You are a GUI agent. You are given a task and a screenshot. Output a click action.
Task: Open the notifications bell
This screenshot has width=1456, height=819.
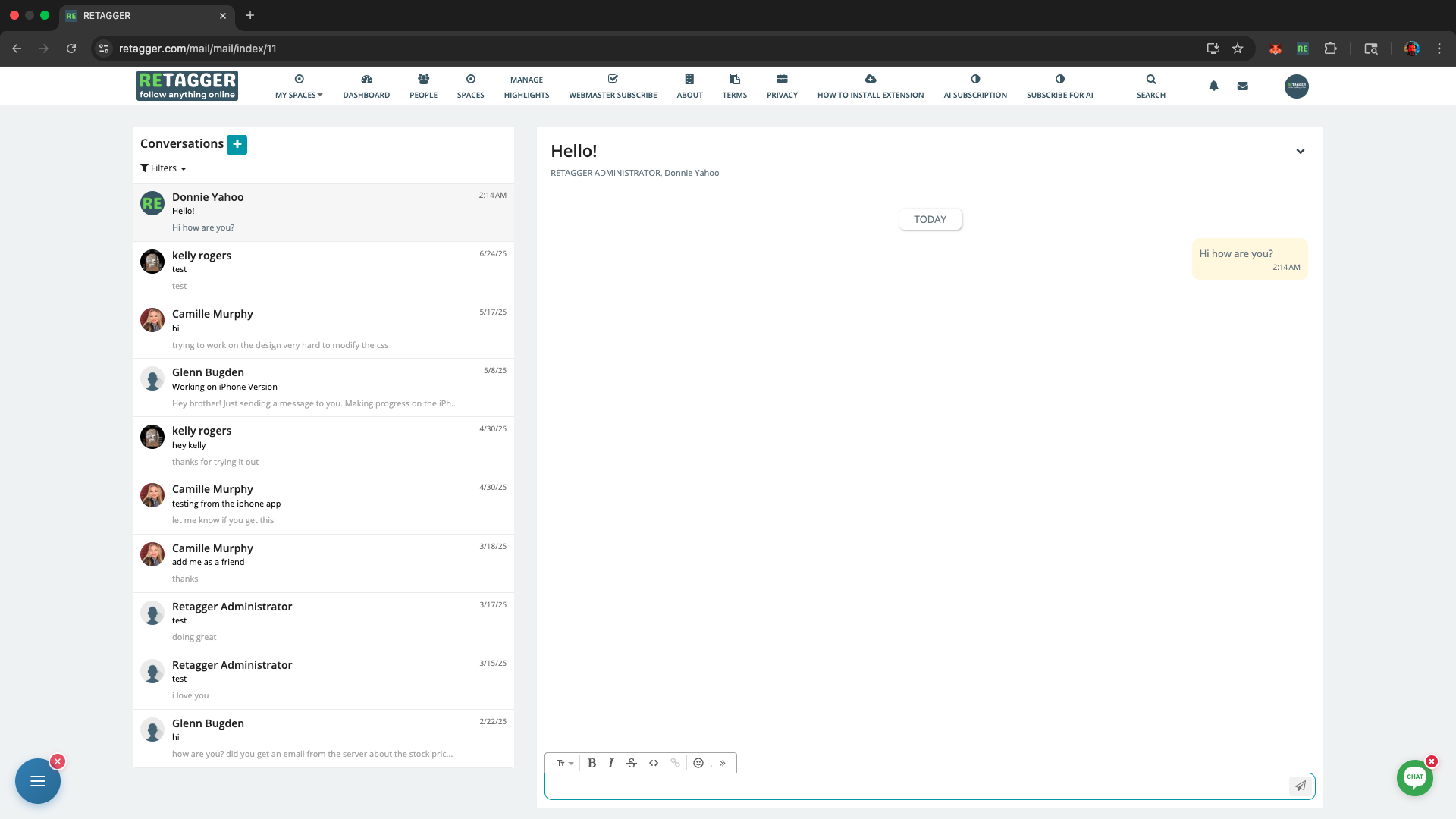(1213, 86)
